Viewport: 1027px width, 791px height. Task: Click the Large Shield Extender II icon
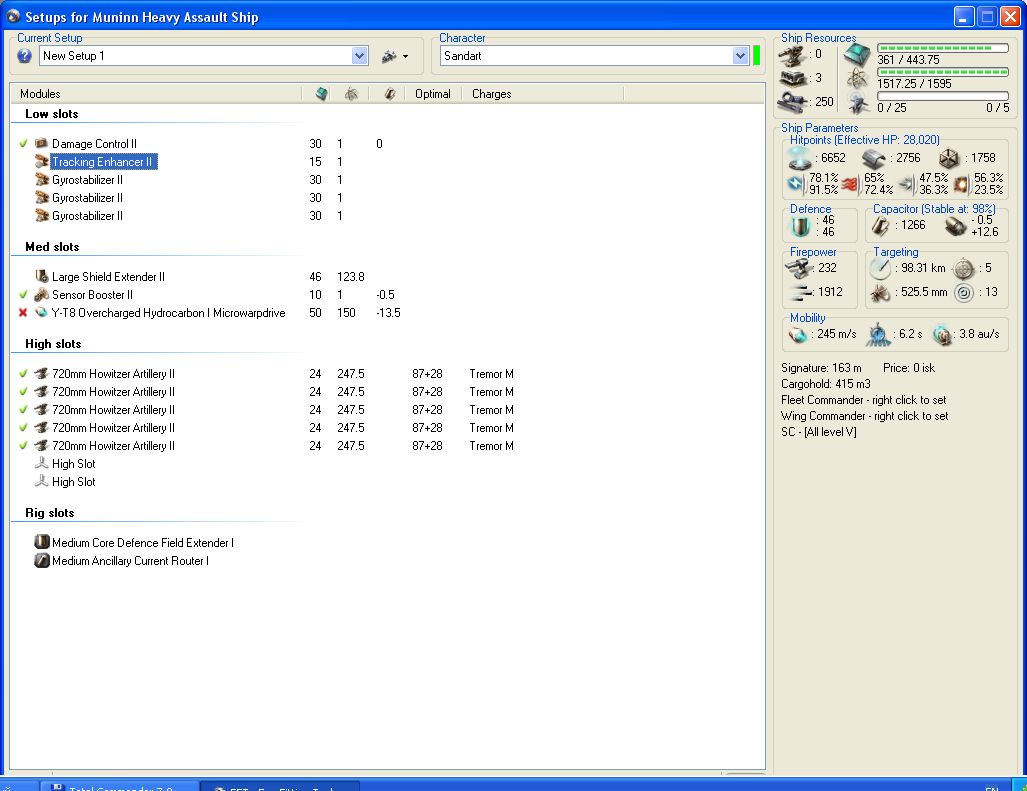(x=41, y=276)
